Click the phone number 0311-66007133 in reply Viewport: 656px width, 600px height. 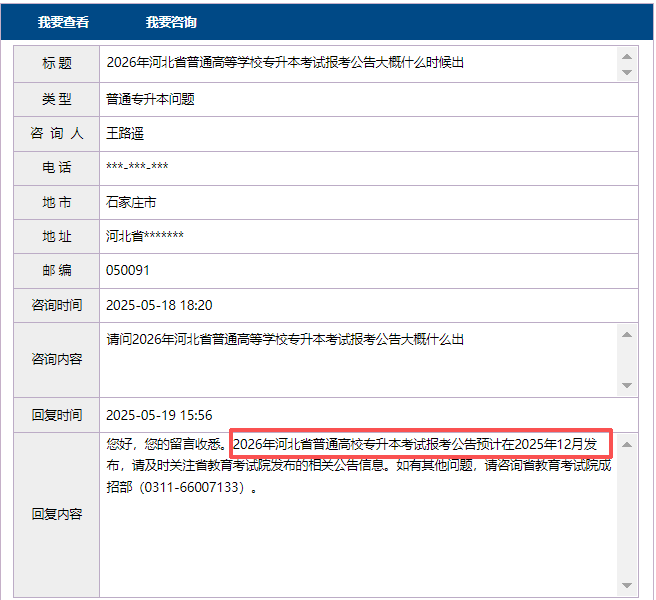coord(189,489)
